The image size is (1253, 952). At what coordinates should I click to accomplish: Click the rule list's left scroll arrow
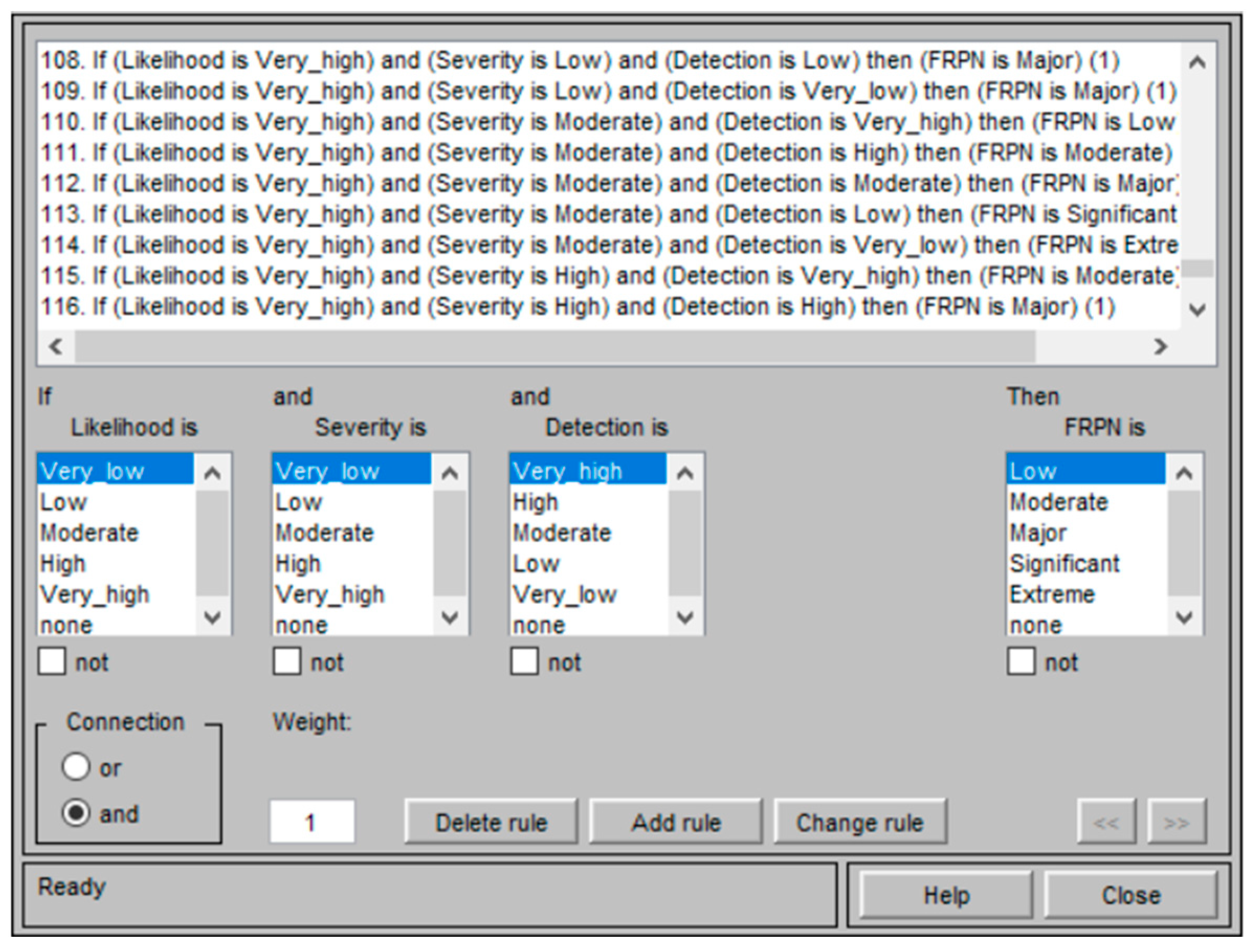click(56, 346)
